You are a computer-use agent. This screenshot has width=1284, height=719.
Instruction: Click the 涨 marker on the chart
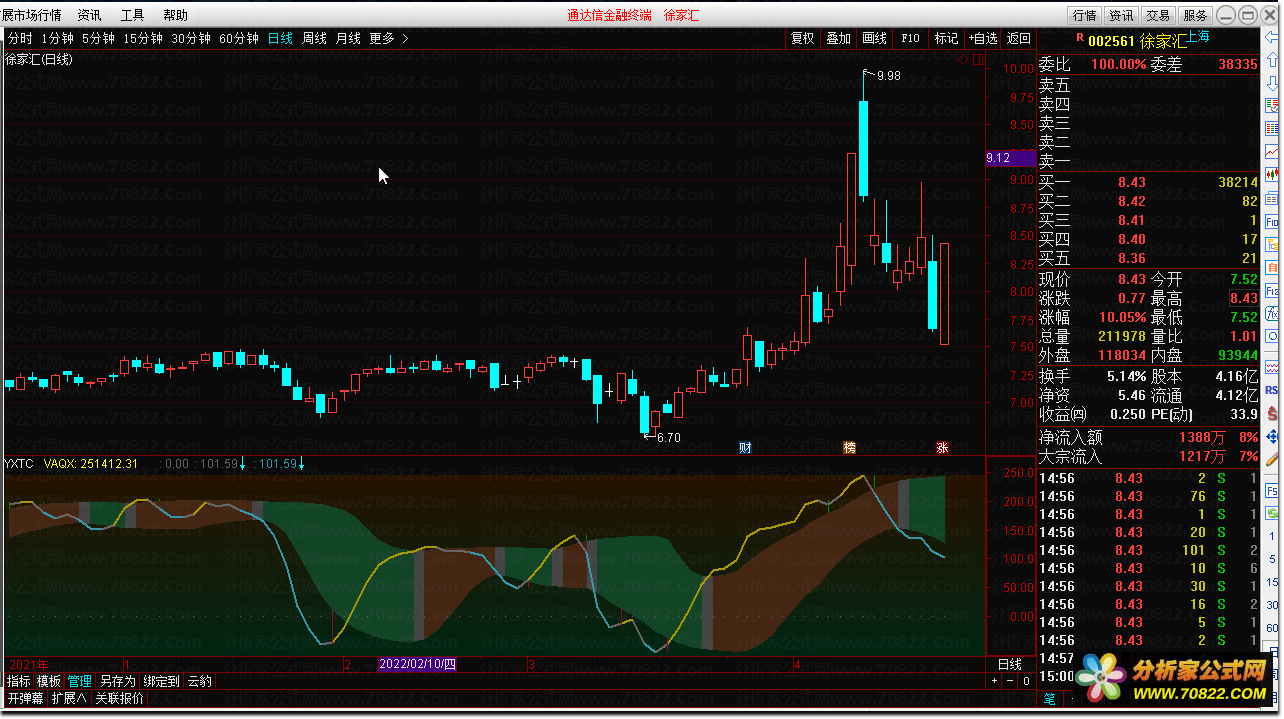[x=942, y=447]
